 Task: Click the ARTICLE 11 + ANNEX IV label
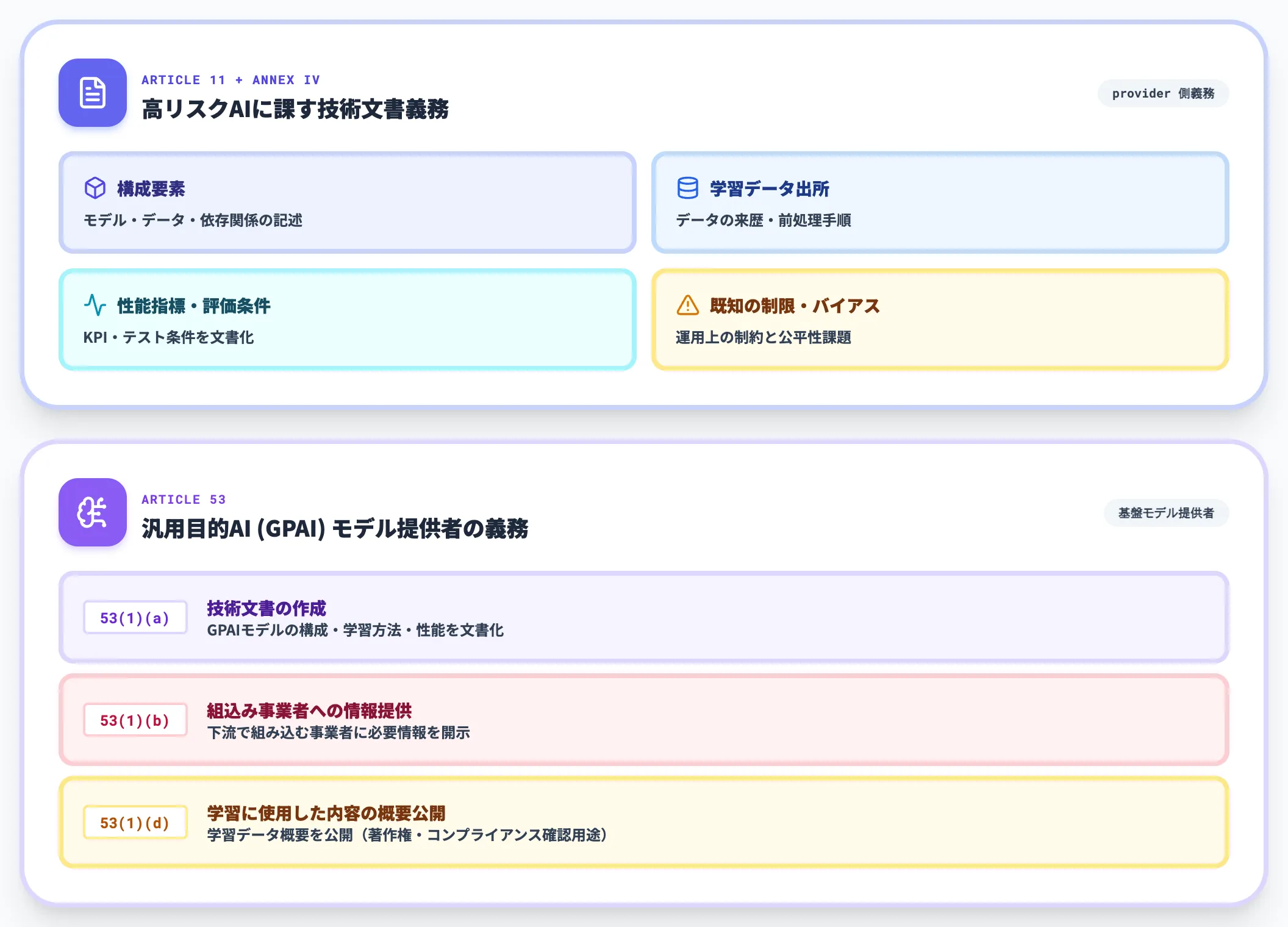[231, 80]
